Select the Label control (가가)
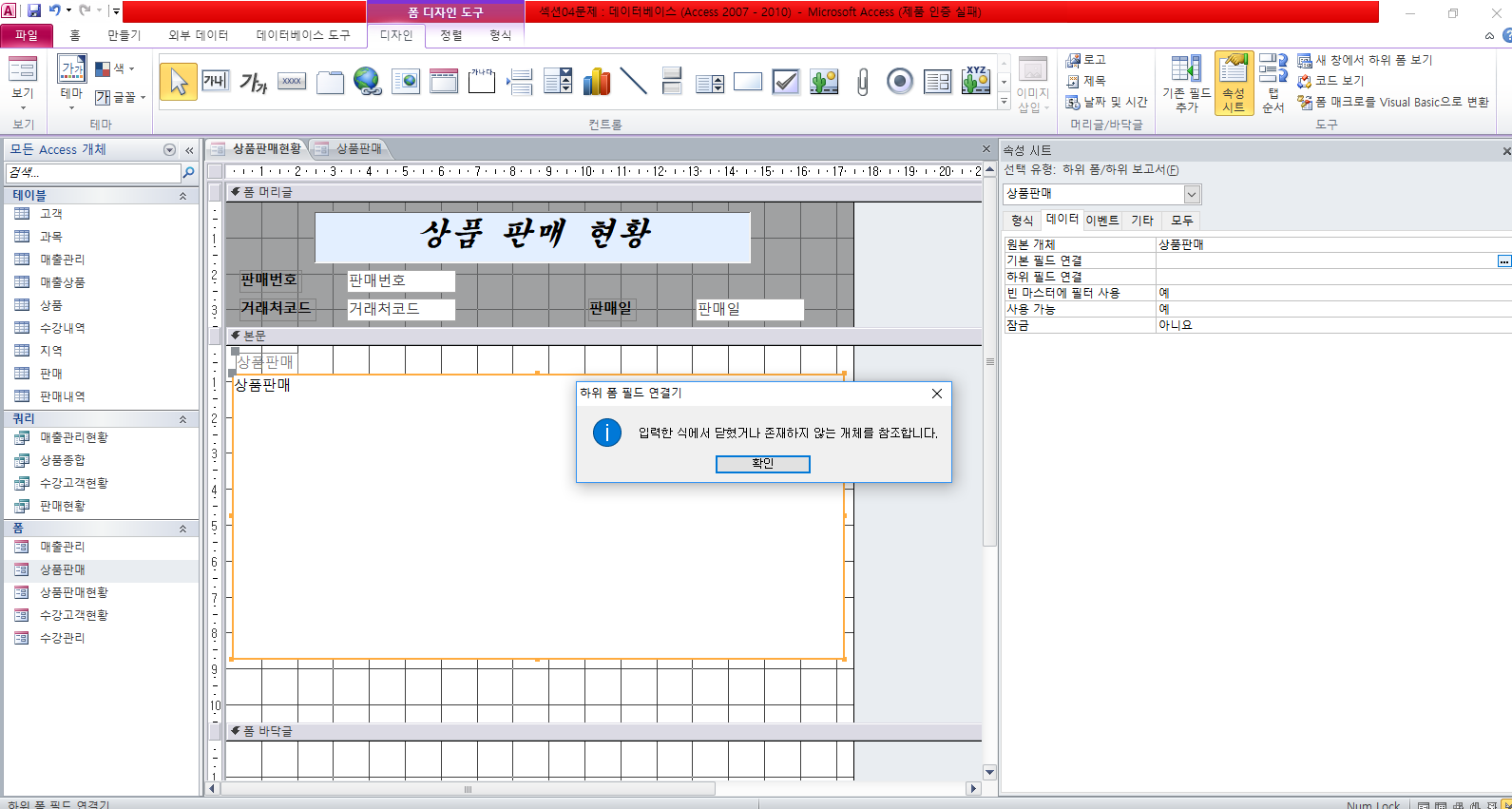The height and width of the screenshot is (809, 1512). click(253, 82)
